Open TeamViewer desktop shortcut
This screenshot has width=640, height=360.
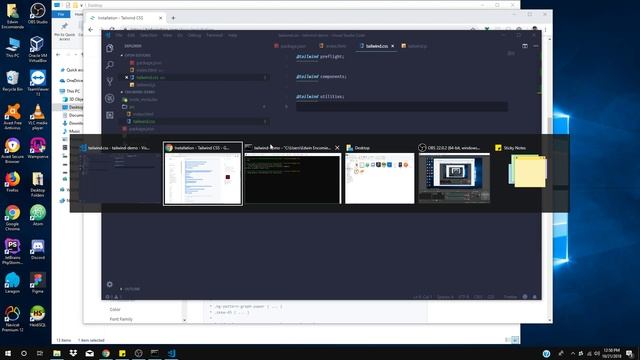[38, 83]
